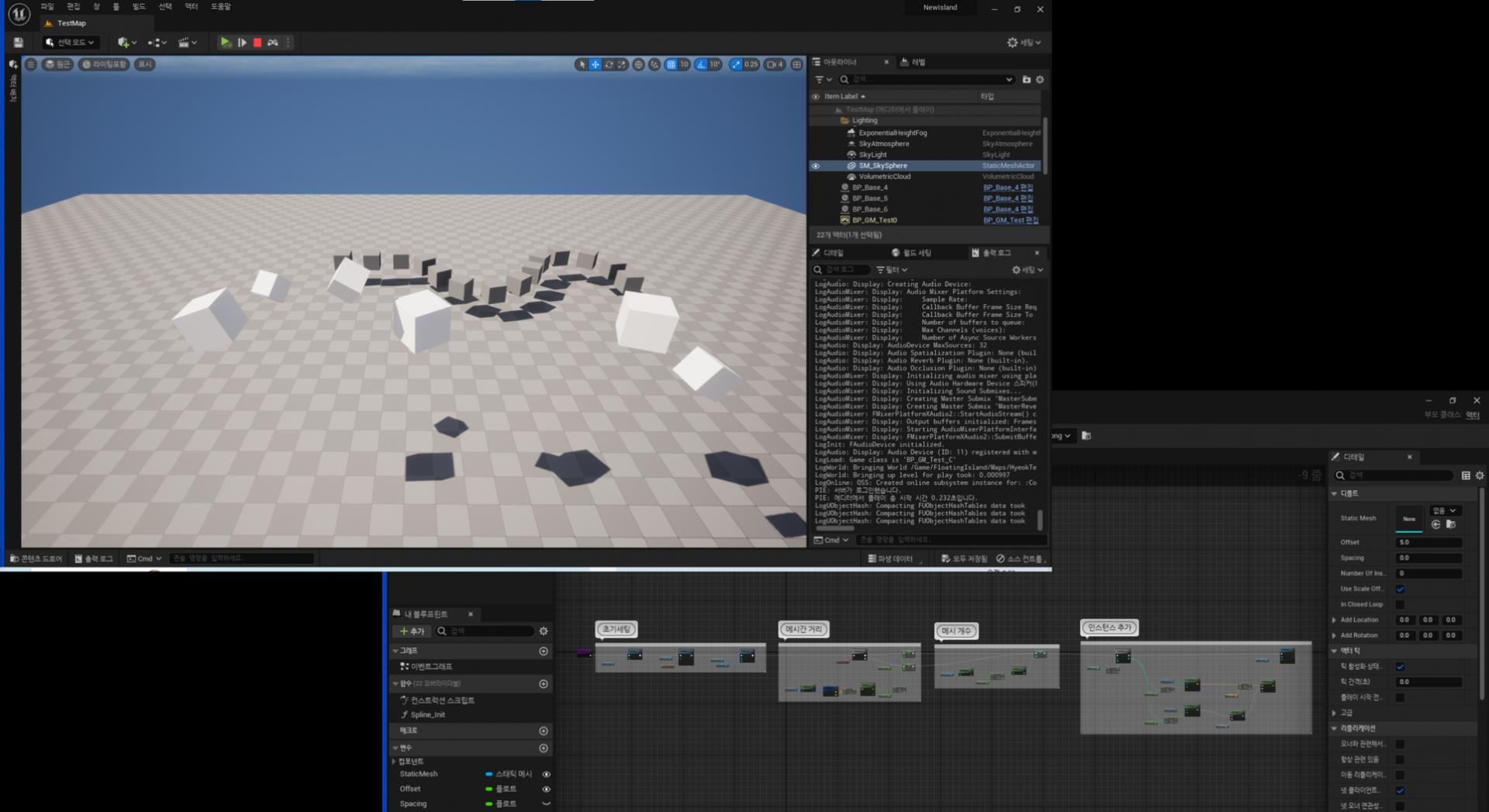
Task: Choose the select (arrow) transform tool
Action: tap(582, 64)
